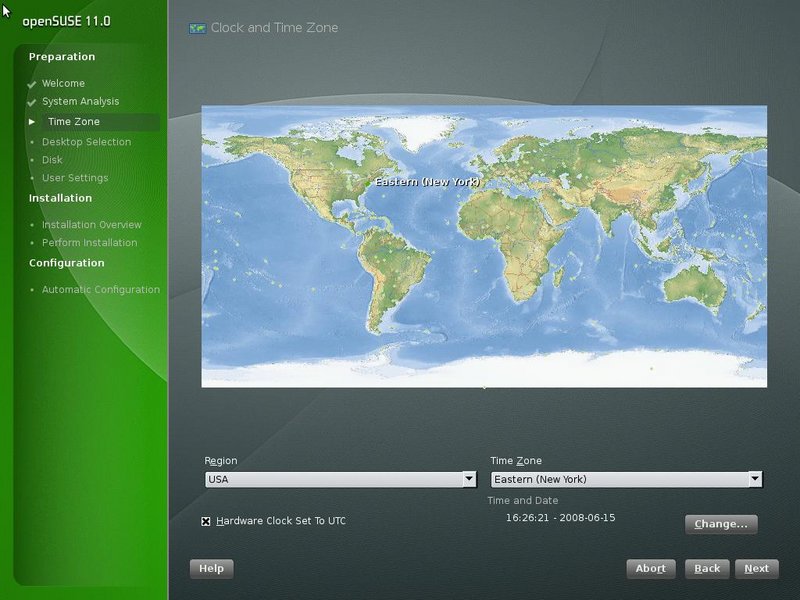
Task: Go Back to the previous step
Action: click(707, 569)
